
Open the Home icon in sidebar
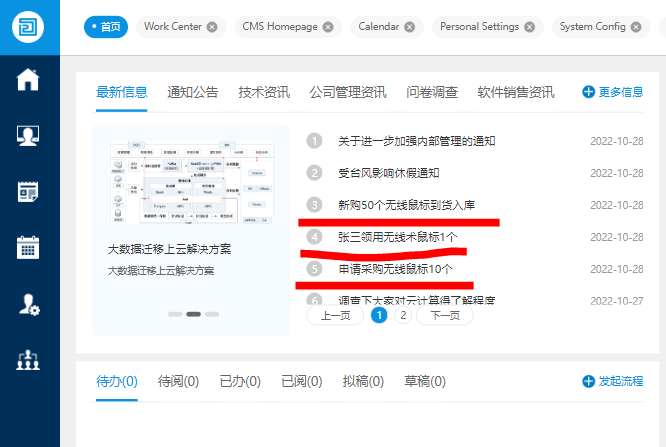(28, 79)
